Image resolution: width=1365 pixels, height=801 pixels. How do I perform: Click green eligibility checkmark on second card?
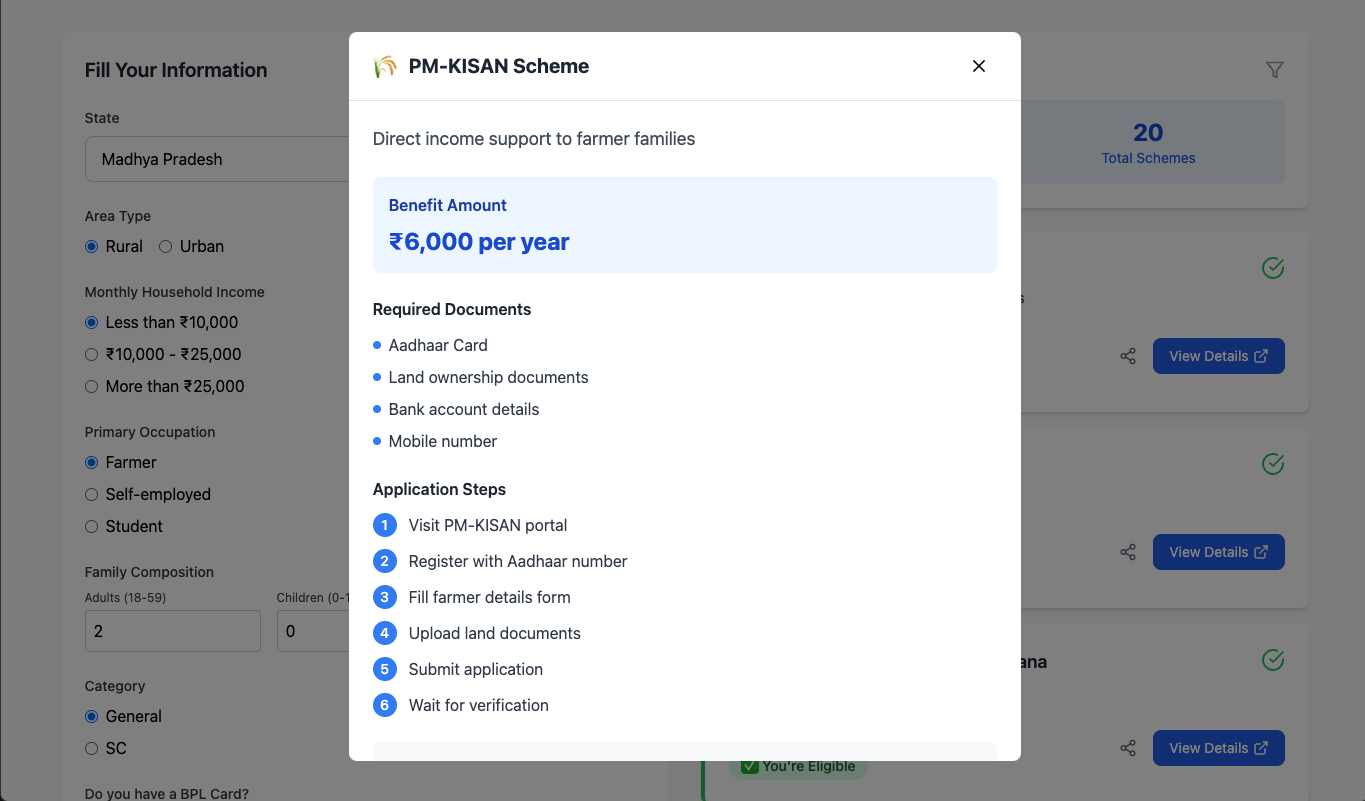[x=1272, y=464]
